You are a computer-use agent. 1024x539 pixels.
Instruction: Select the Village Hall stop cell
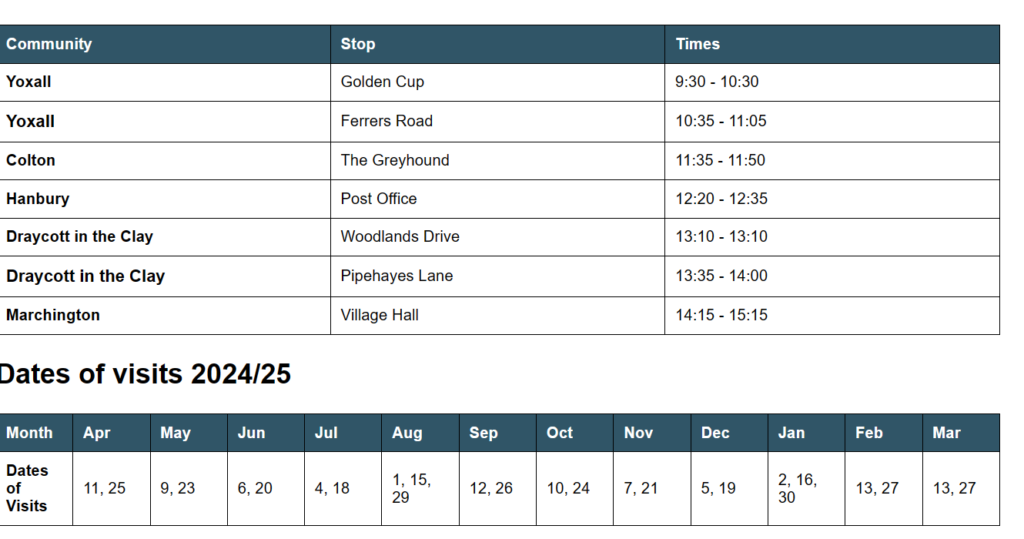[x=498, y=316]
